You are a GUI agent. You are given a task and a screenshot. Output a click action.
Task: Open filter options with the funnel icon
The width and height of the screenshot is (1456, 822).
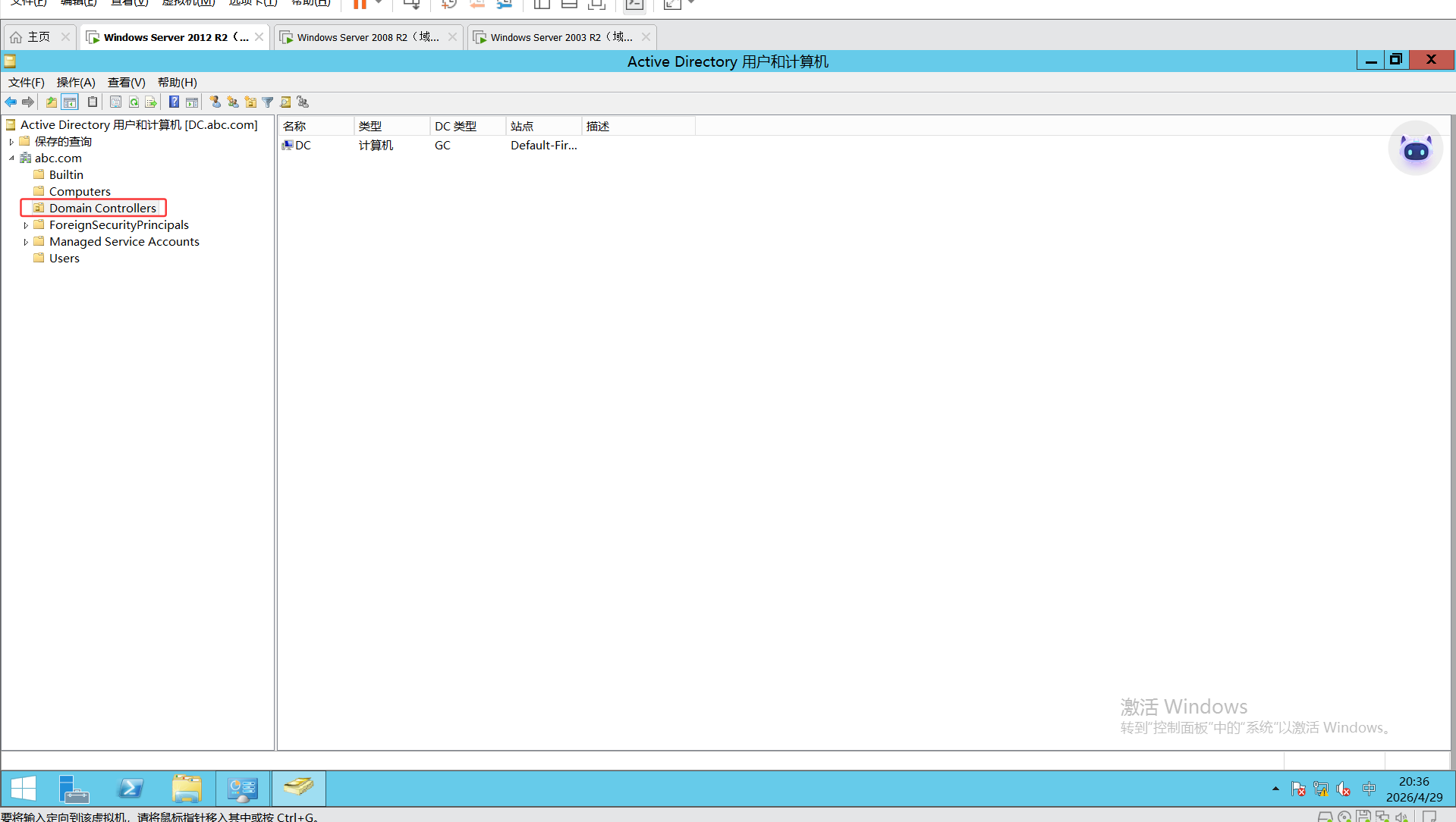coord(268,102)
